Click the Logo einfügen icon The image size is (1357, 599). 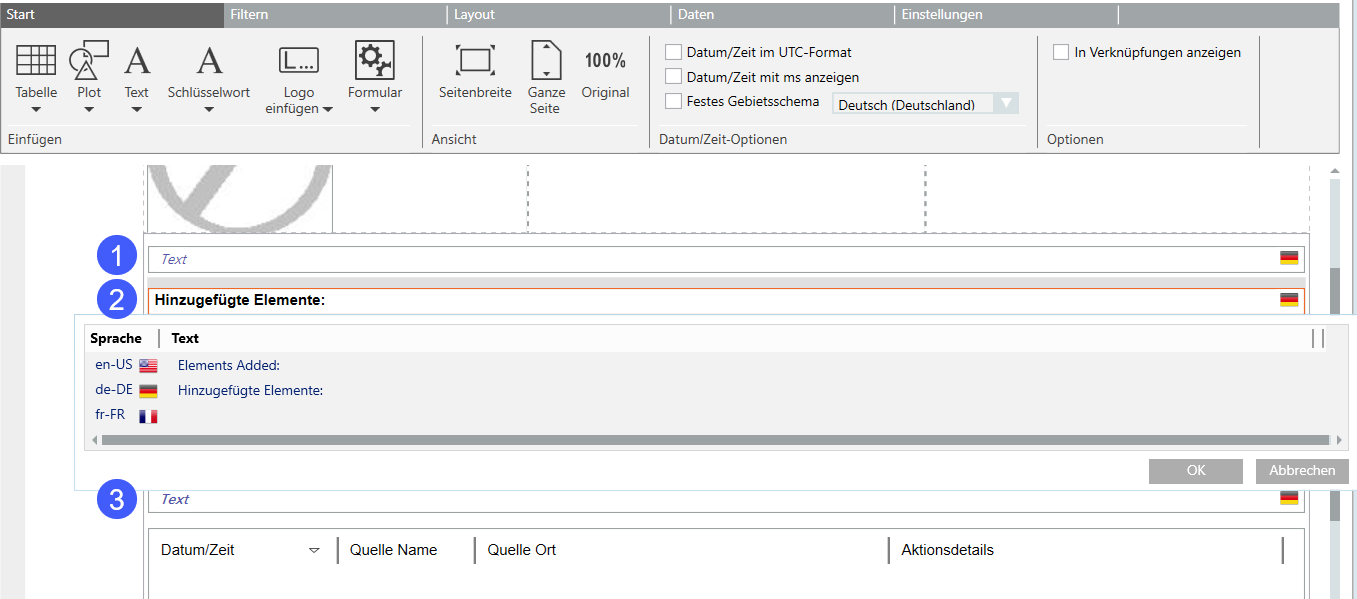[x=299, y=61]
